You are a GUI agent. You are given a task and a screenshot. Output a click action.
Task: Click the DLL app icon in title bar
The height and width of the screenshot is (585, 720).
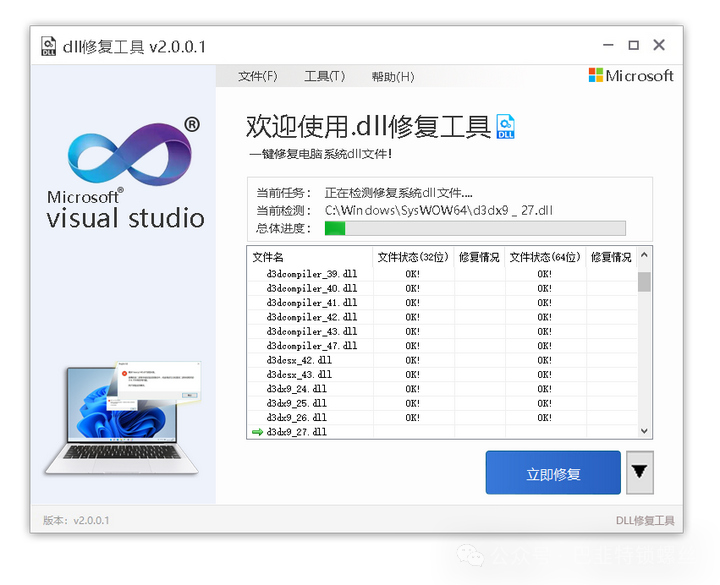point(48,46)
